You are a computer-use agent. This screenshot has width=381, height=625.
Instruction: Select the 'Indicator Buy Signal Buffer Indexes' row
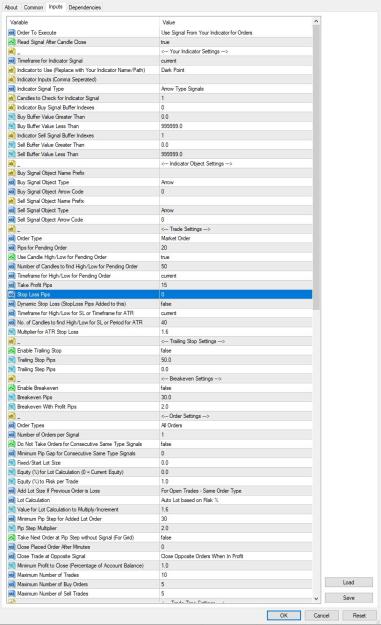[x=160, y=108]
